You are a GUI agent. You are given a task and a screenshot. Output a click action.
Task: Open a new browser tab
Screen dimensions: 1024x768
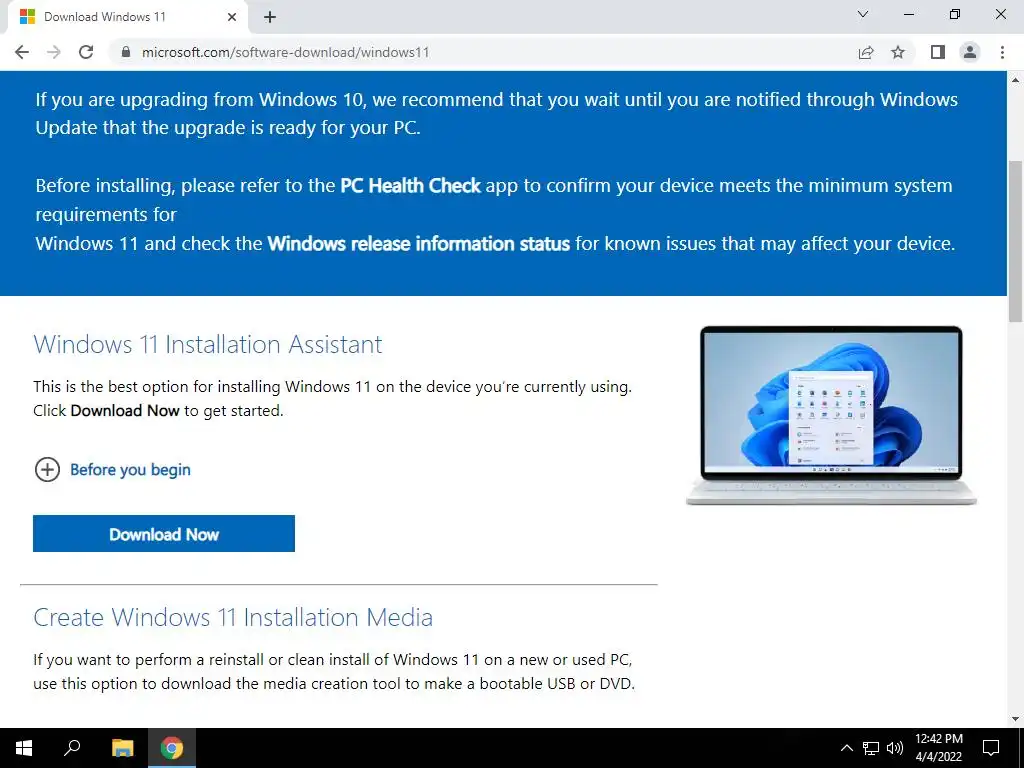tap(270, 18)
